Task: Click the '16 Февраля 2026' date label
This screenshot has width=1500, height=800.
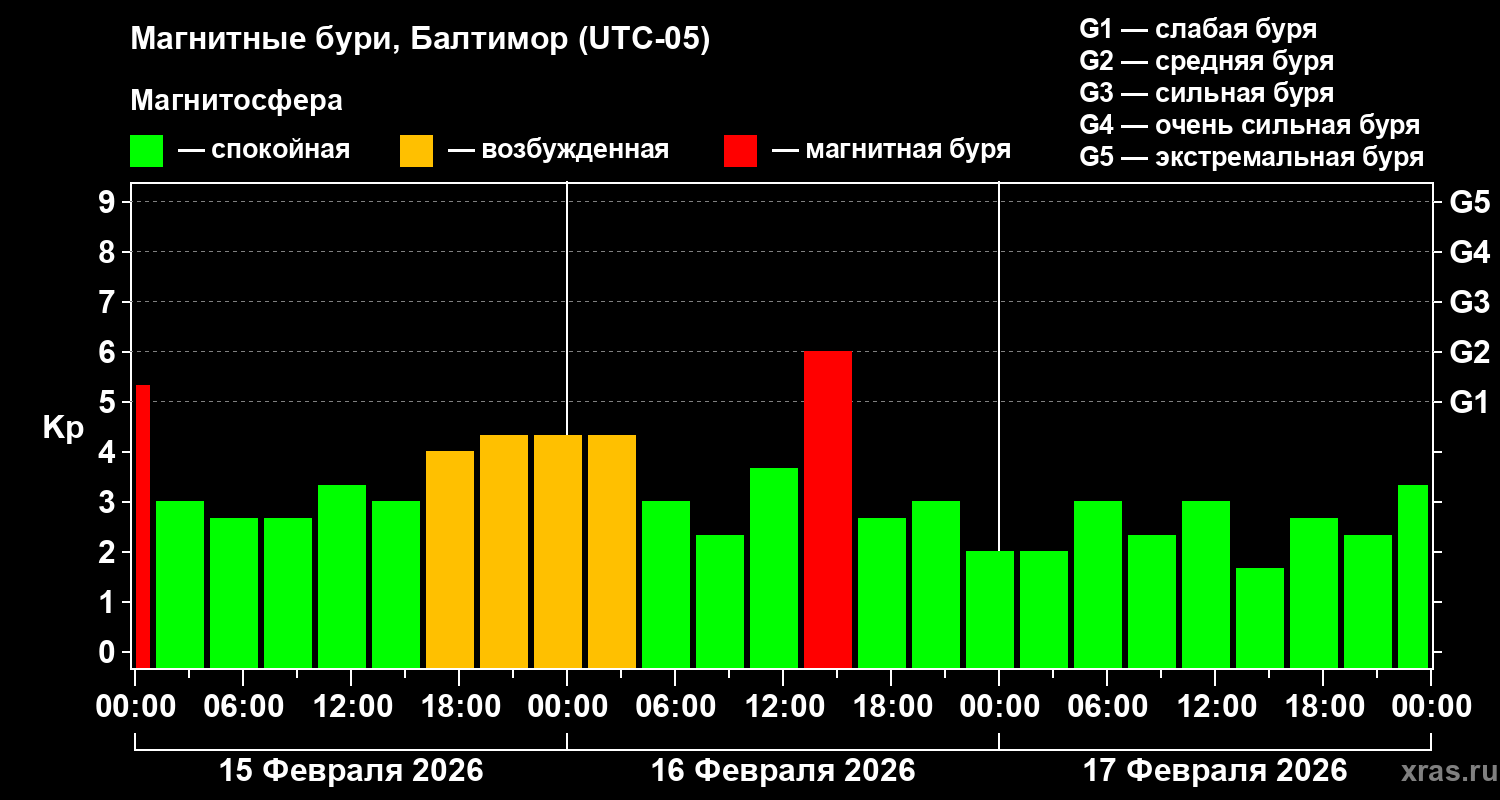Action: coord(783,771)
